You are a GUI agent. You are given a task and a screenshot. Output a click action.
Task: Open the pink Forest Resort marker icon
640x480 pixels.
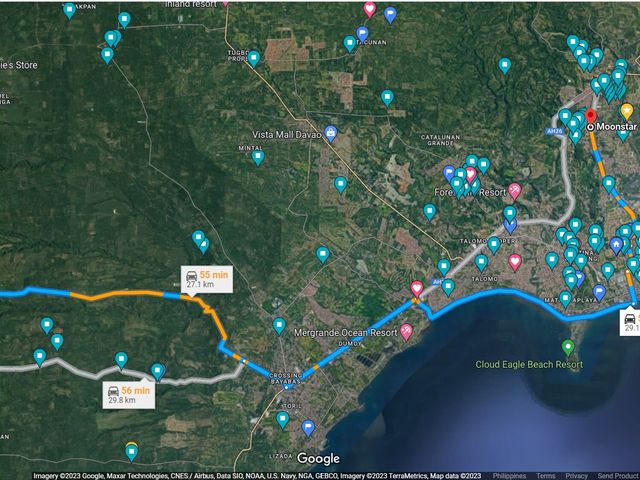click(515, 191)
